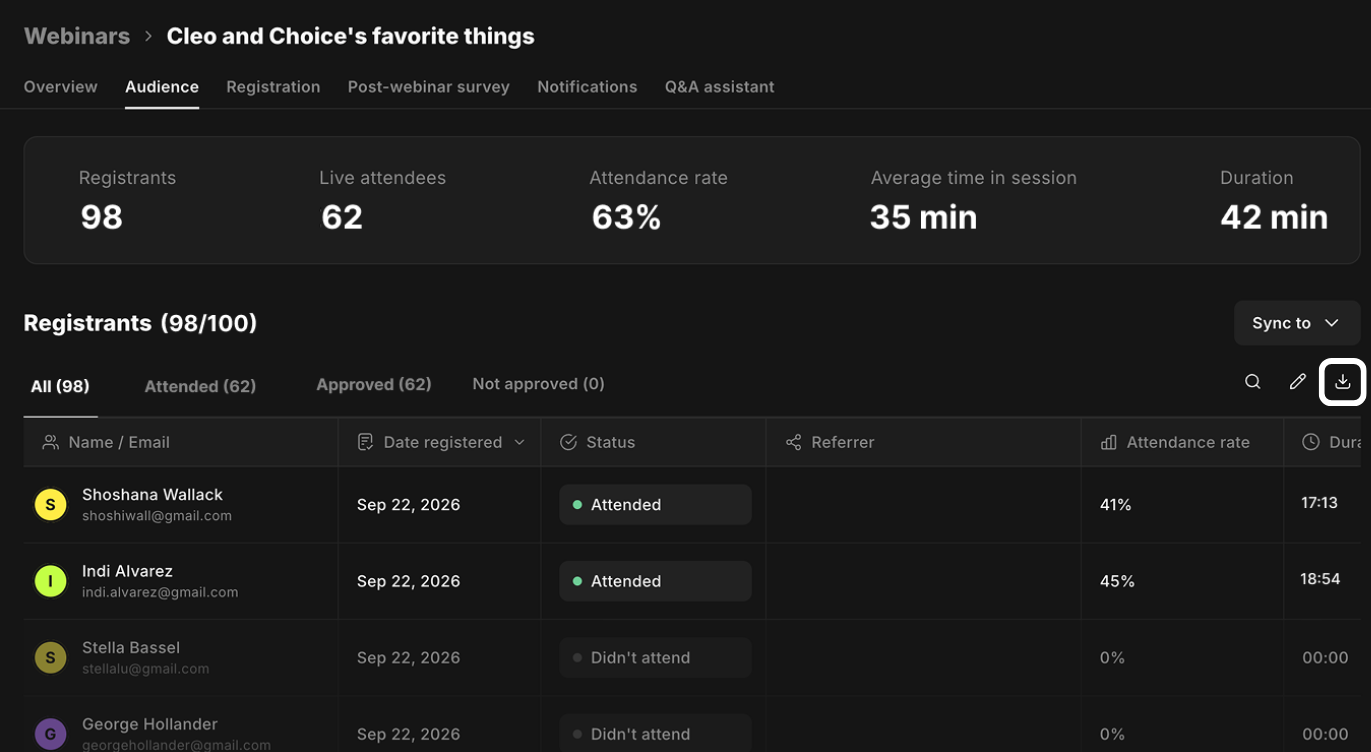
Task: Open the Post-webinar survey tab
Action: point(429,87)
